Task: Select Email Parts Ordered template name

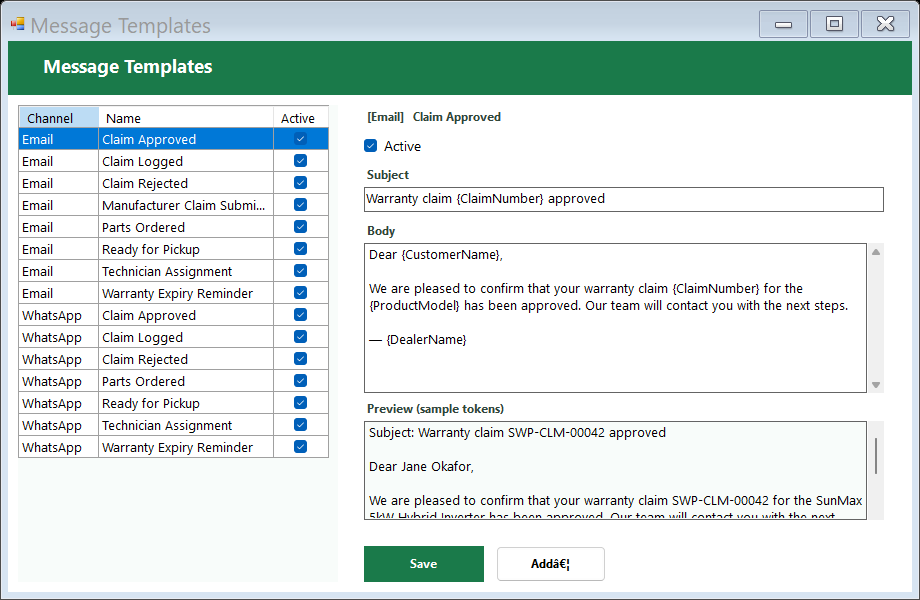Action: [186, 227]
